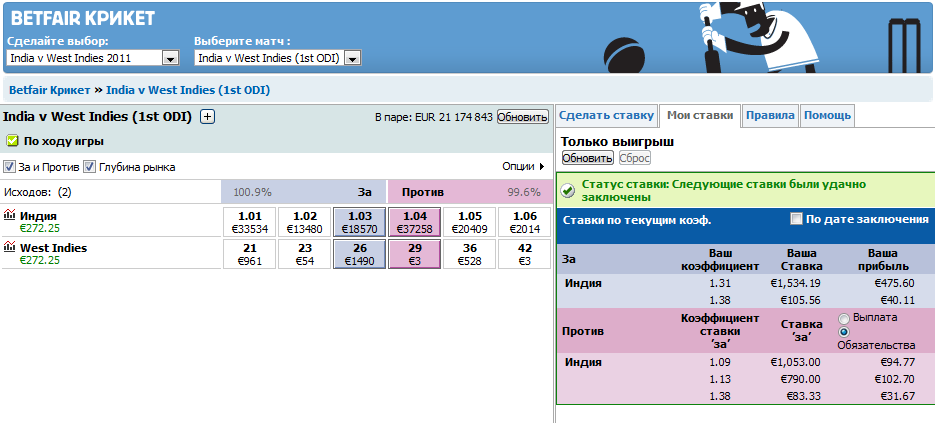Enable the По дате заключения checkbox

click(x=796, y=219)
